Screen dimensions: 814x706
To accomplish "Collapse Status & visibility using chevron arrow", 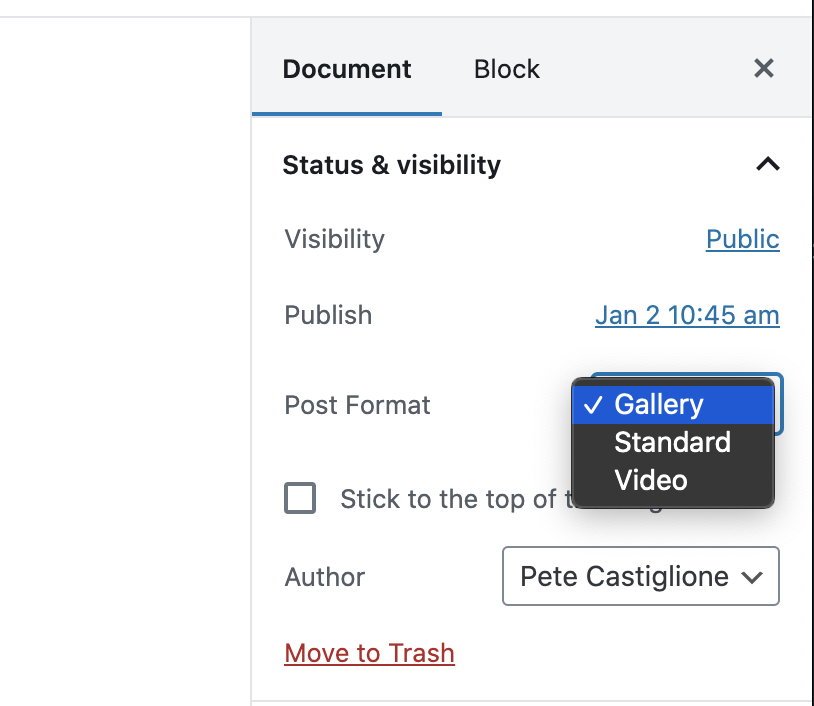I will pos(768,164).
